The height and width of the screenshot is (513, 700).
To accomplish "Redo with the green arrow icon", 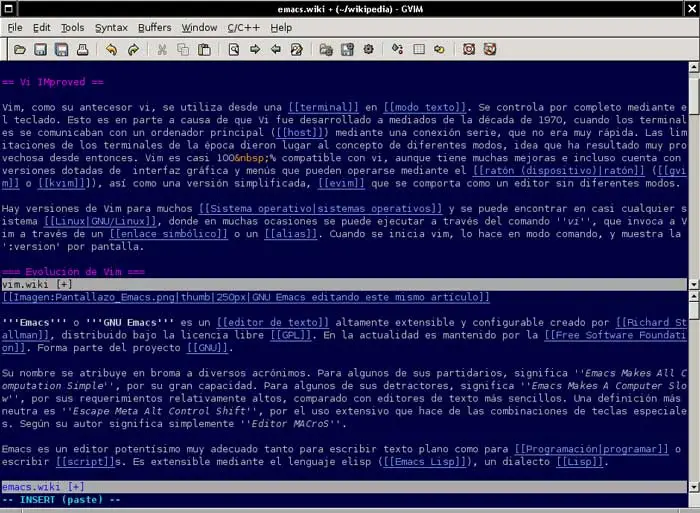I will pos(133,50).
